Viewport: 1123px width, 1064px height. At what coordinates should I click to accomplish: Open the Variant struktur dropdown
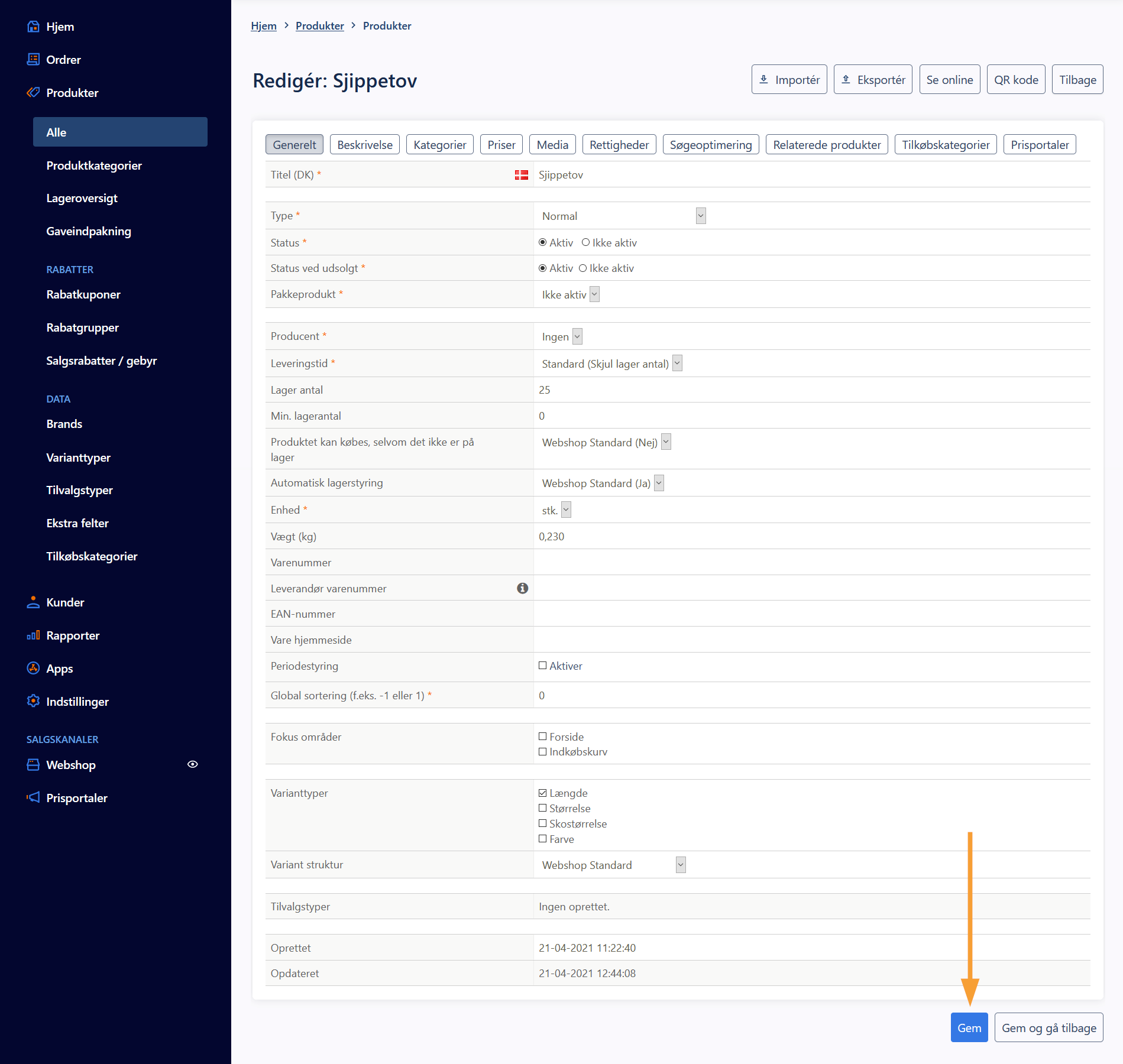click(x=613, y=865)
